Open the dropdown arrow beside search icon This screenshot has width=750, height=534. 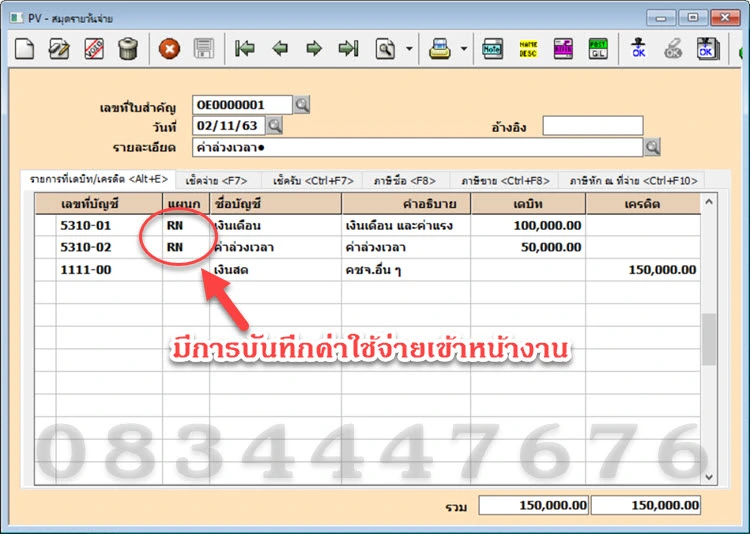point(409,48)
